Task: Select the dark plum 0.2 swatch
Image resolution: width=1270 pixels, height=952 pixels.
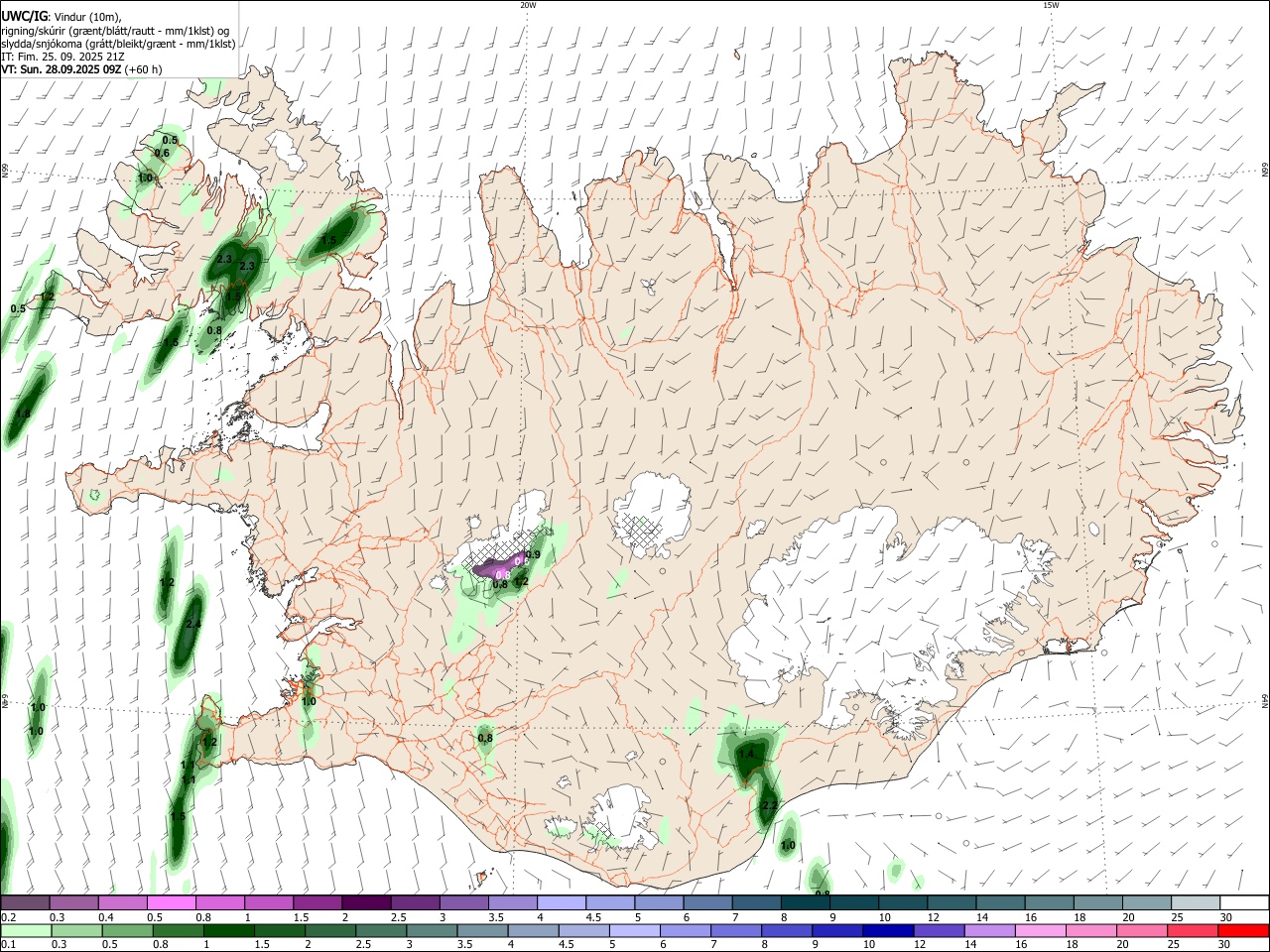Action: tap(25, 902)
